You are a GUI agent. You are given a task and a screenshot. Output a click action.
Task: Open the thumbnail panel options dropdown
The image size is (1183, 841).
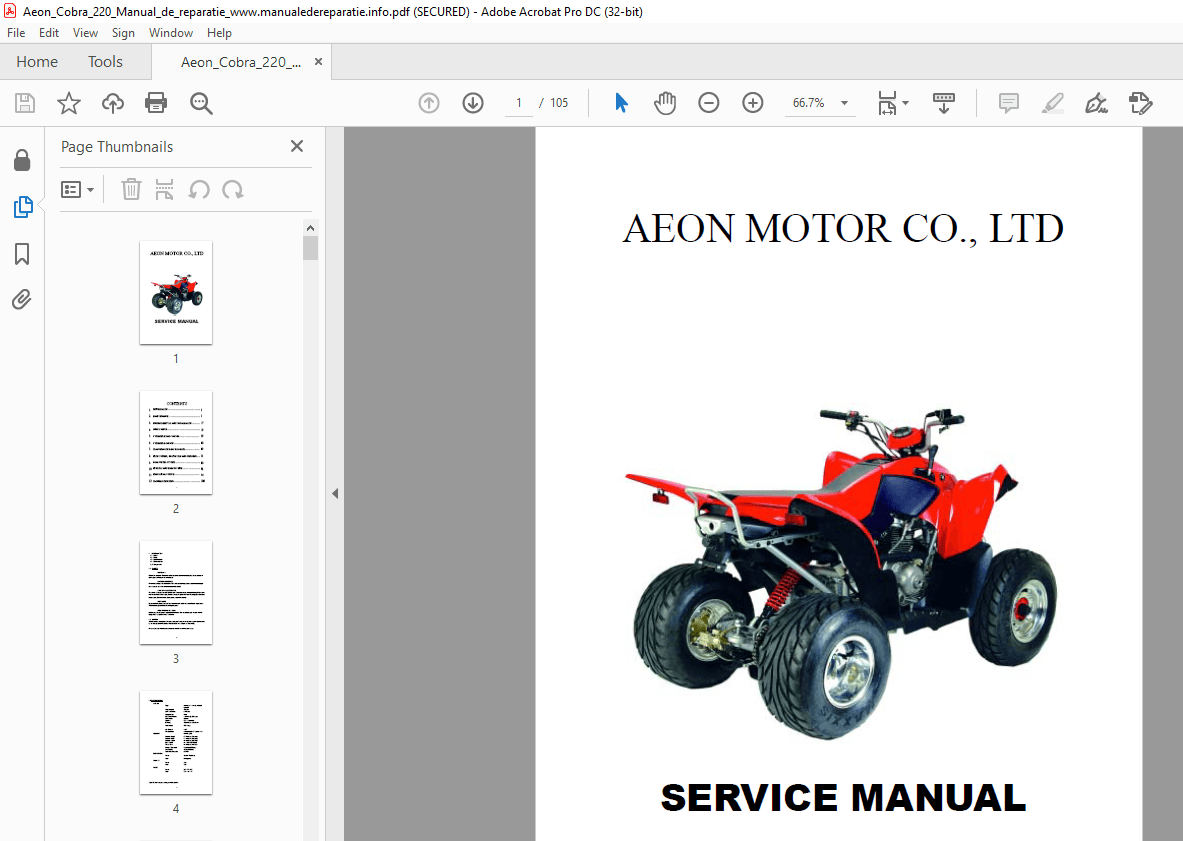click(x=78, y=189)
